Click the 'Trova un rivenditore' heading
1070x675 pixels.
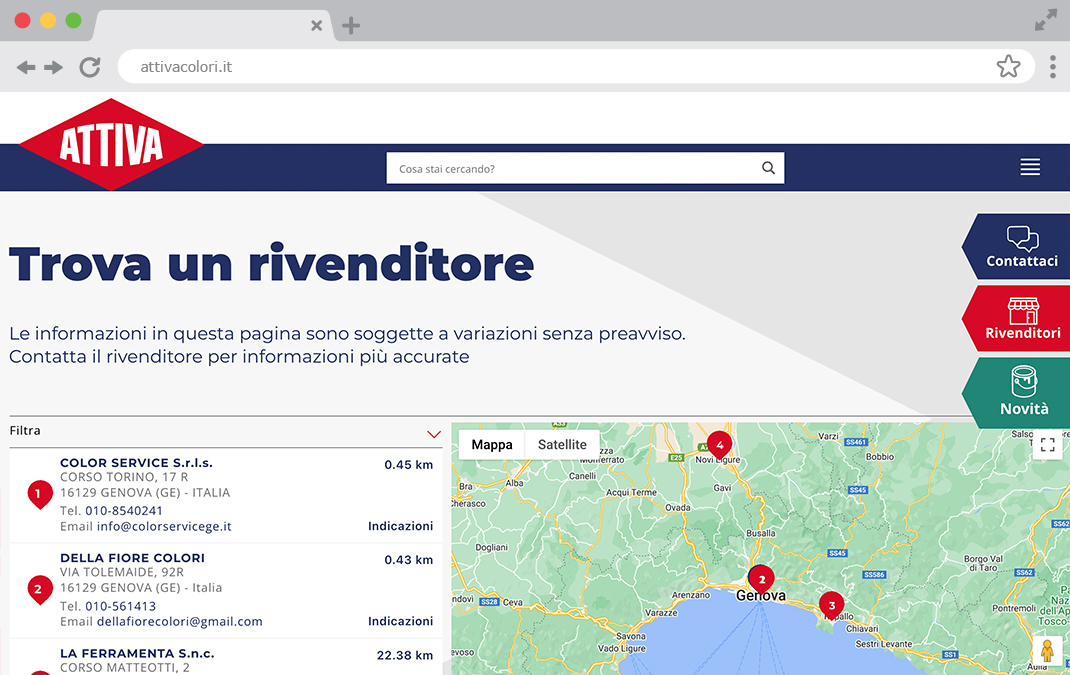click(x=271, y=264)
